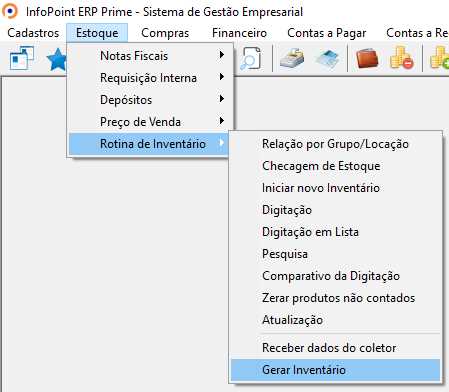This screenshot has width=449, height=392.
Task: Select Gerar Inventário
Action: pos(335,370)
